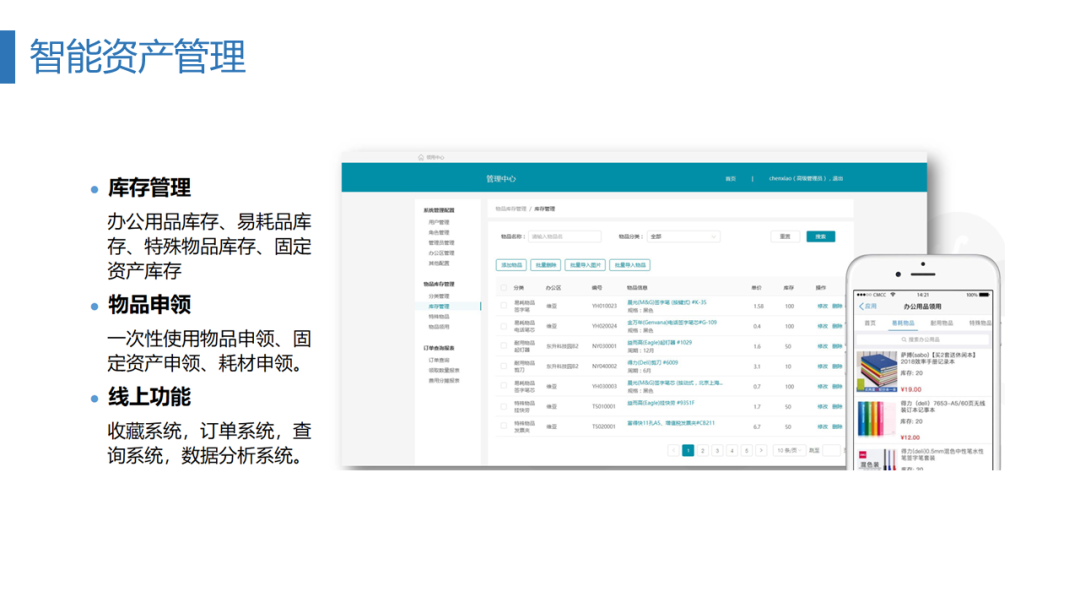Screen dimensions: 1080x608
Task: Click 修改 for item NY030001
Action: (822, 346)
